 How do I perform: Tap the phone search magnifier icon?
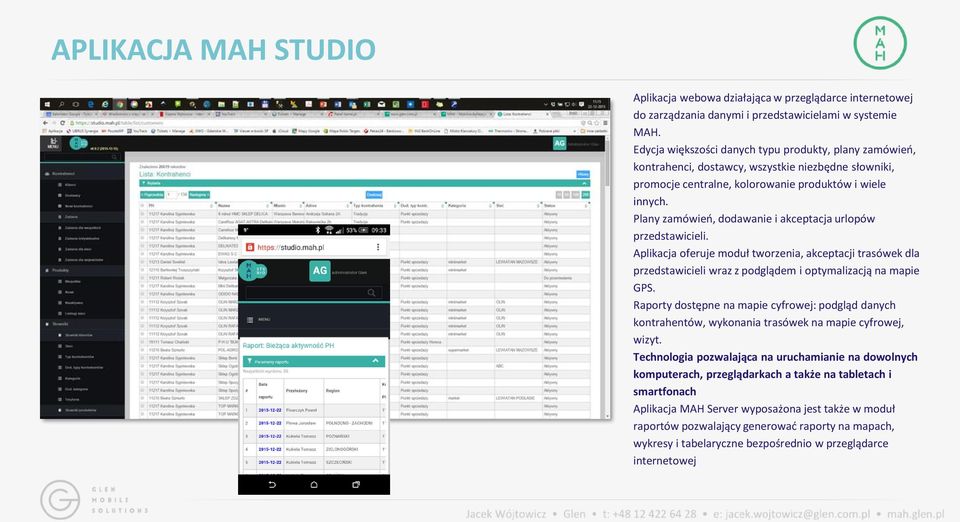coord(371,293)
